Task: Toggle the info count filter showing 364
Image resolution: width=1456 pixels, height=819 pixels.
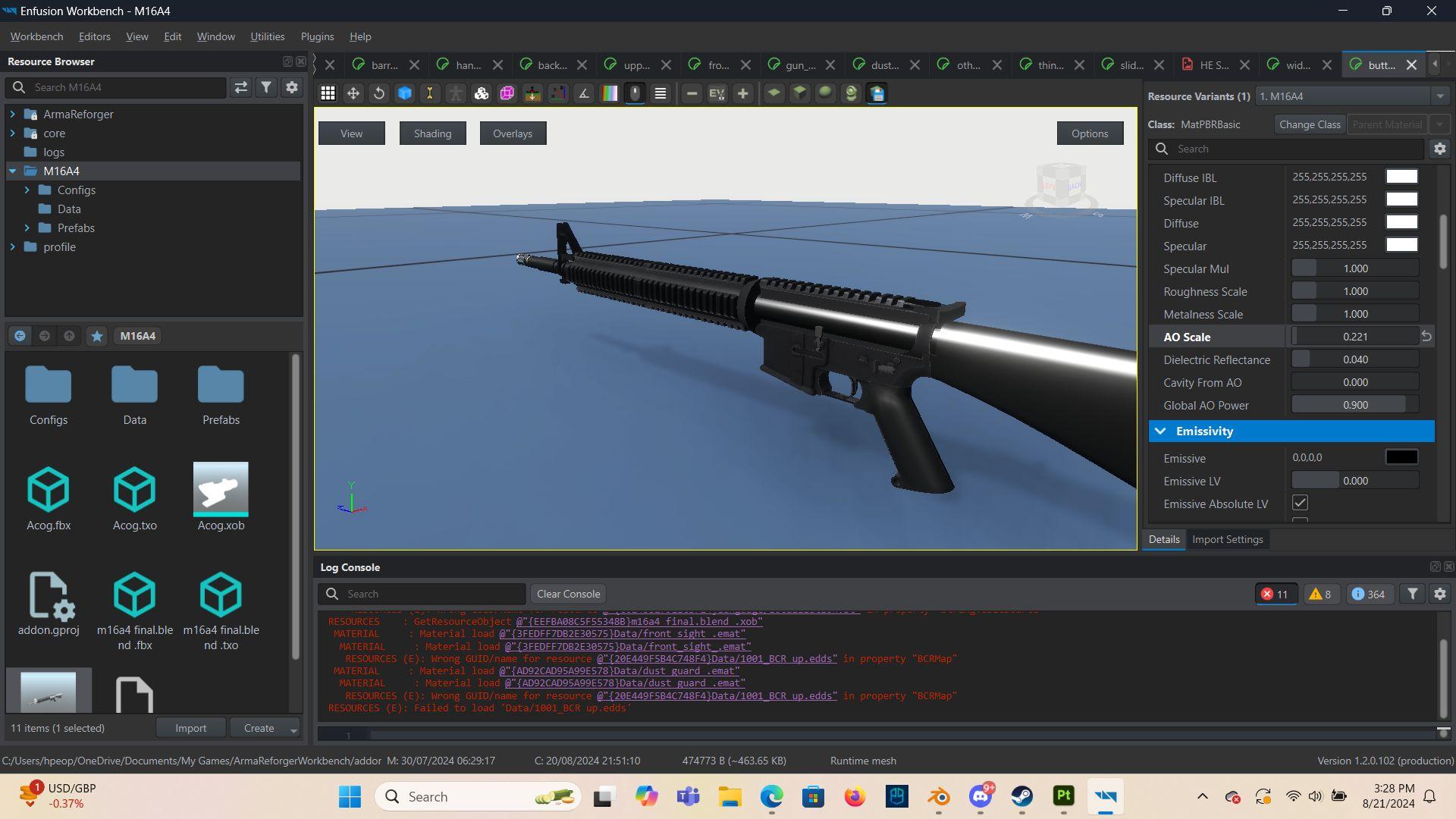Action: [1370, 594]
